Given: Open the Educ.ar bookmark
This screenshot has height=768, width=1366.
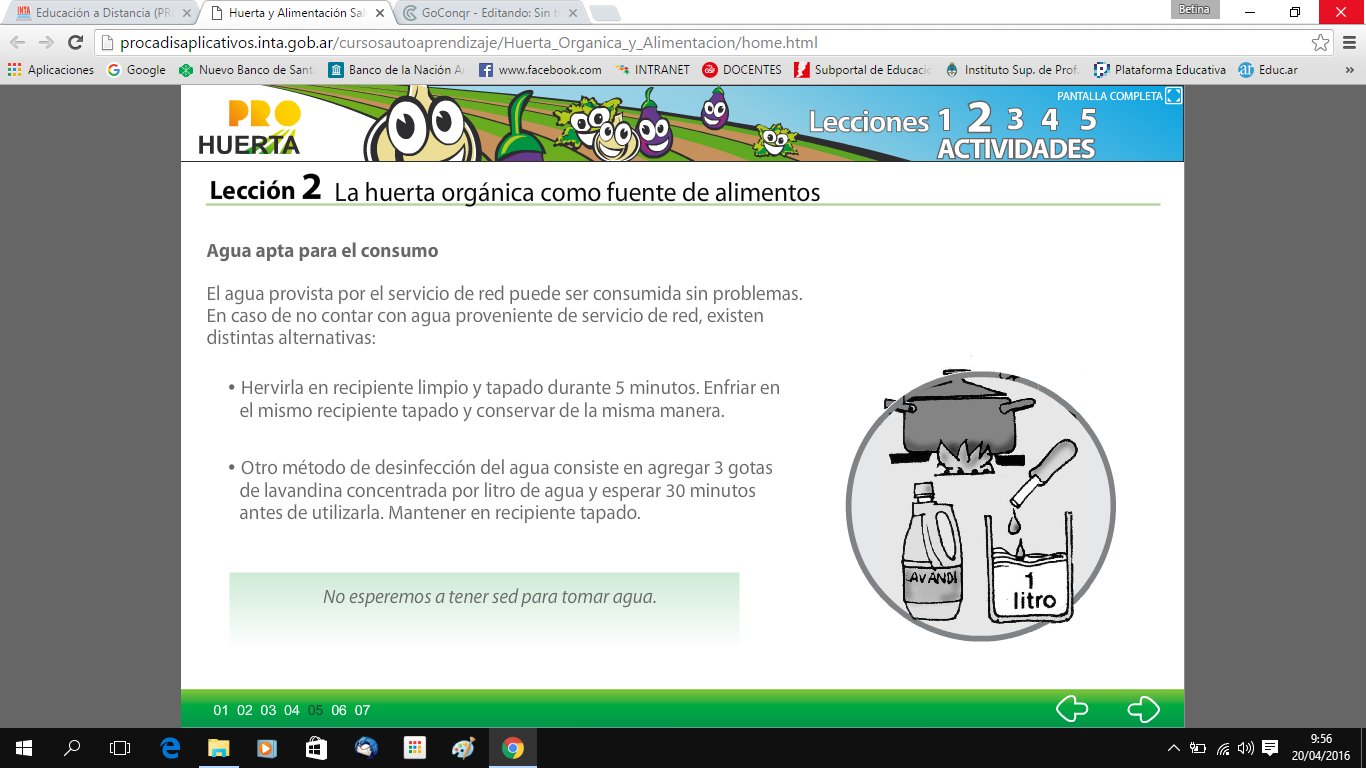Looking at the screenshot, I should coord(1267,70).
